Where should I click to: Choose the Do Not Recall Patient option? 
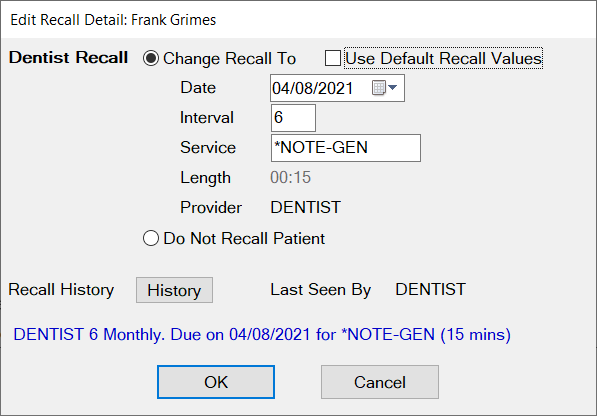[151, 238]
